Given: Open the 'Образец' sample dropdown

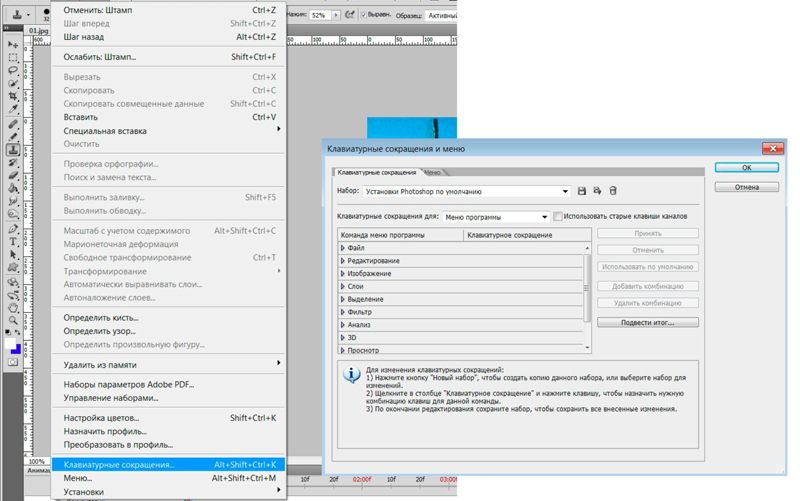Looking at the screenshot, I should 441,15.
